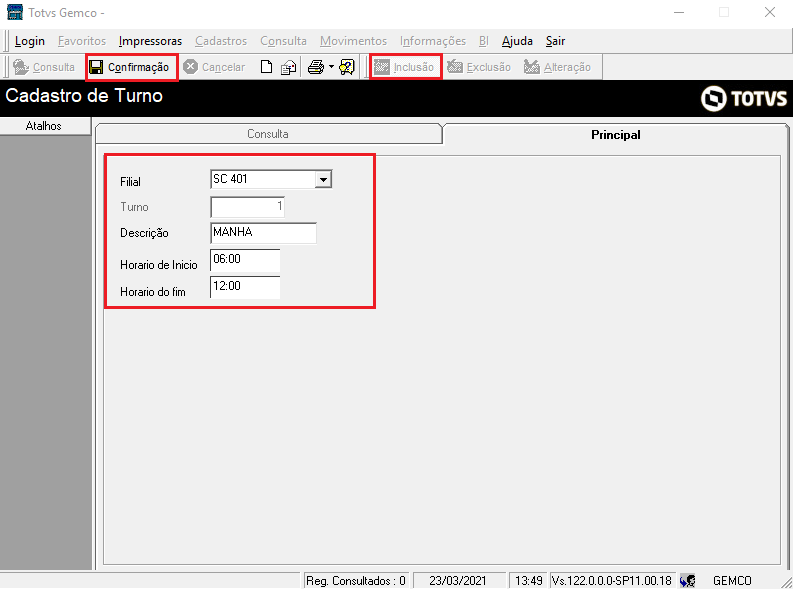Open the Cadastros menu

pyautogui.click(x=221, y=41)
